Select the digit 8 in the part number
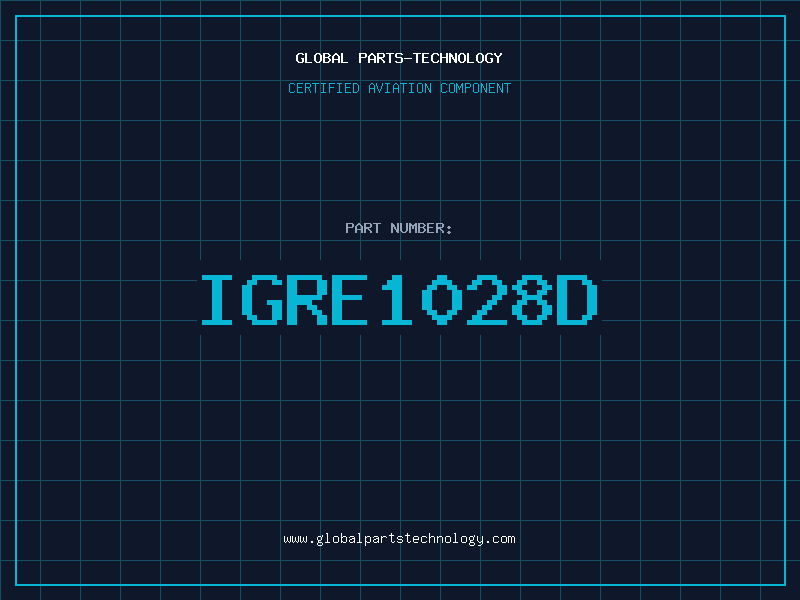 point(532,300)
